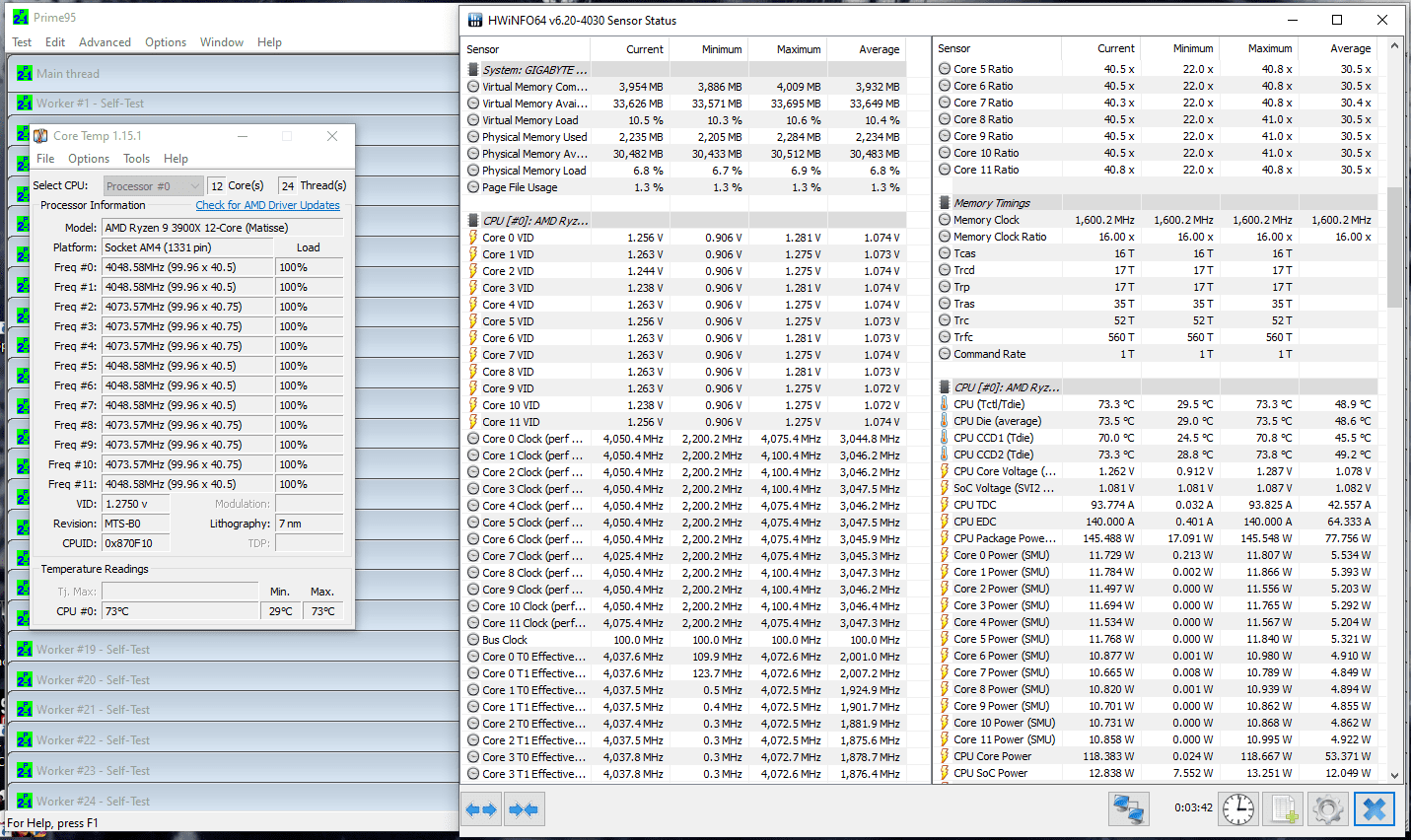The height and width of the screenshot is (840, 1411).
Task: Select the CPU EDC row
Action: point(1156,522)
